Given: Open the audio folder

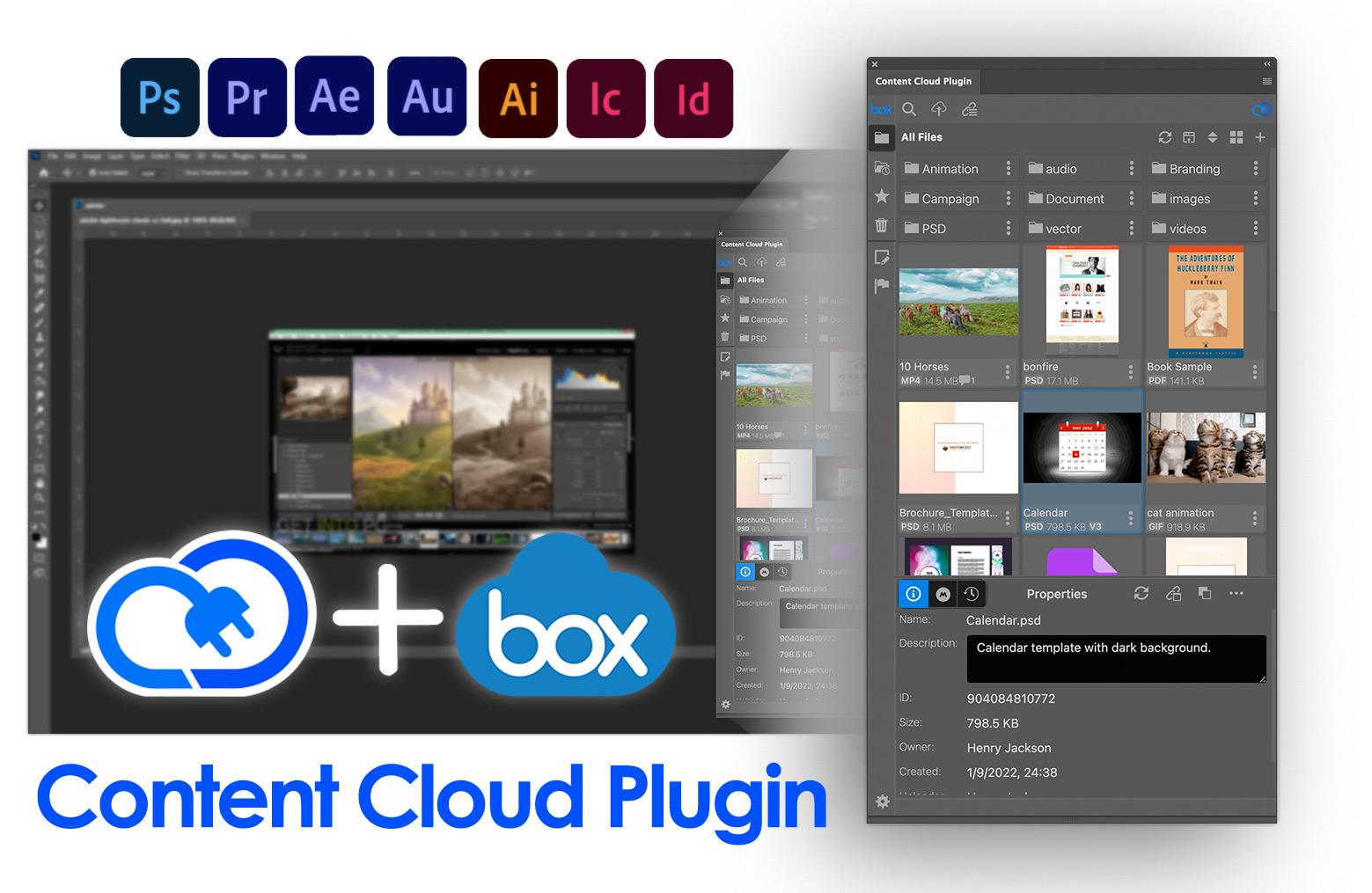Looking at the screenshot, I should coord(1074,168).
